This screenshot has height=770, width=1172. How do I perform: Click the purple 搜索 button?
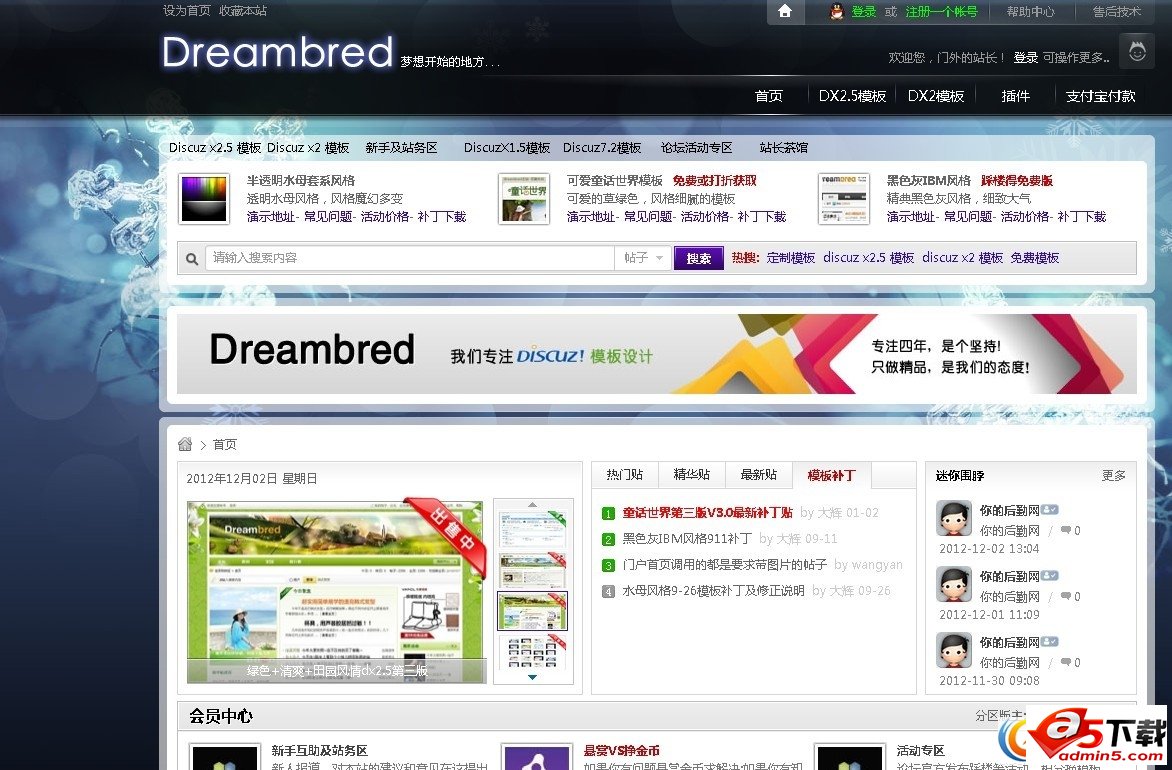[x=699, y=258]
